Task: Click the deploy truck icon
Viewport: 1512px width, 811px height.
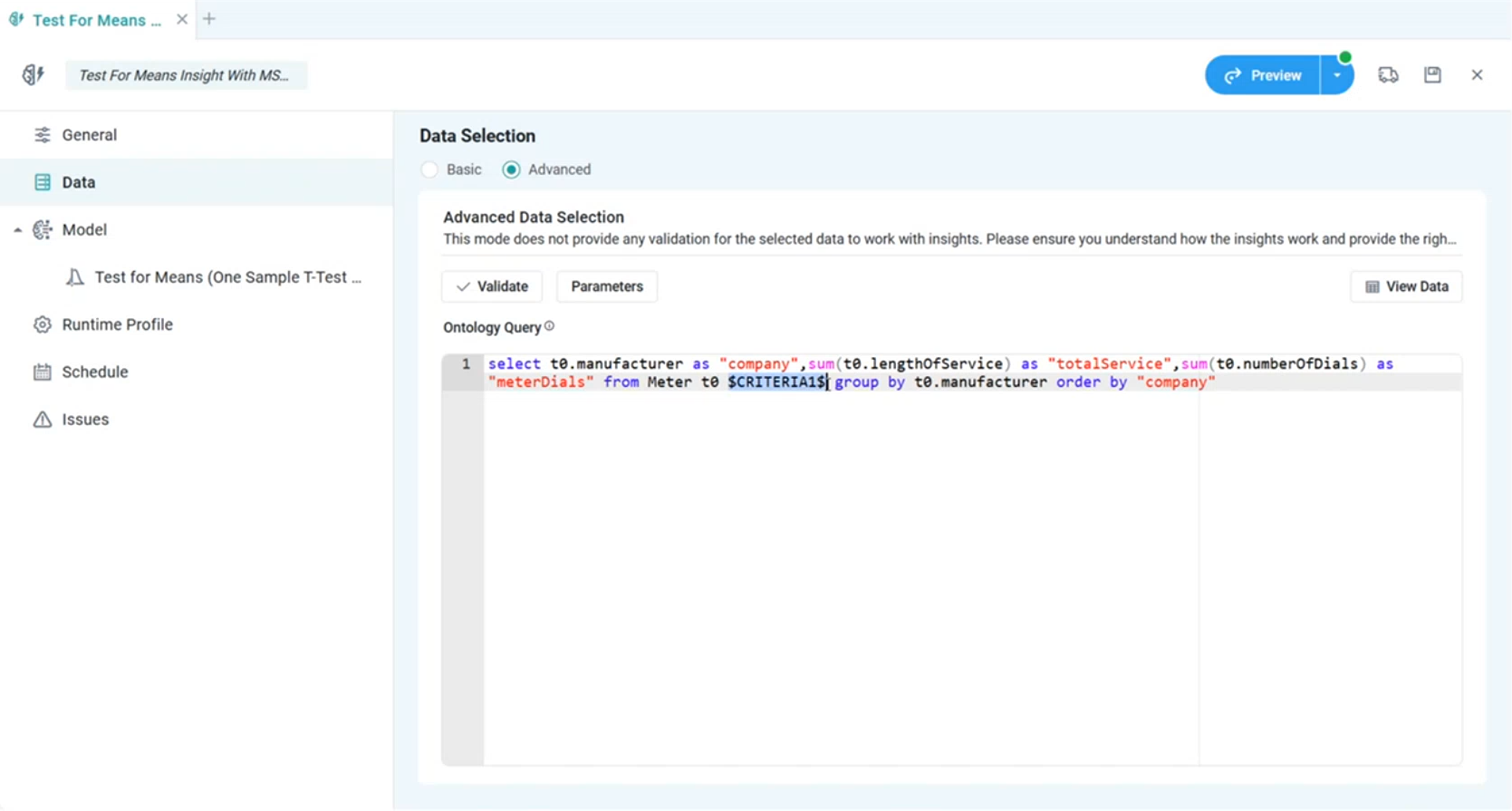Action: [1388, 75]
